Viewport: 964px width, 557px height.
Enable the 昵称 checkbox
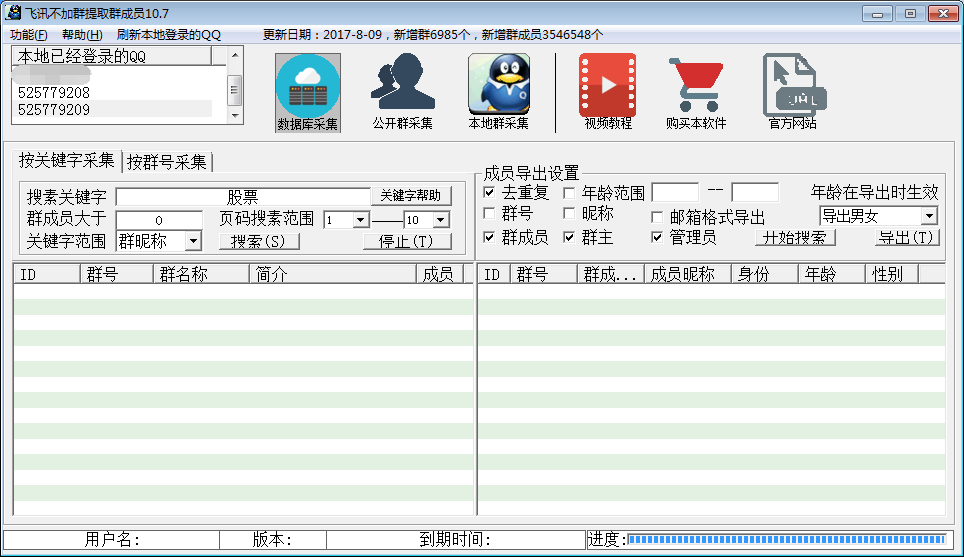[569, 213]
